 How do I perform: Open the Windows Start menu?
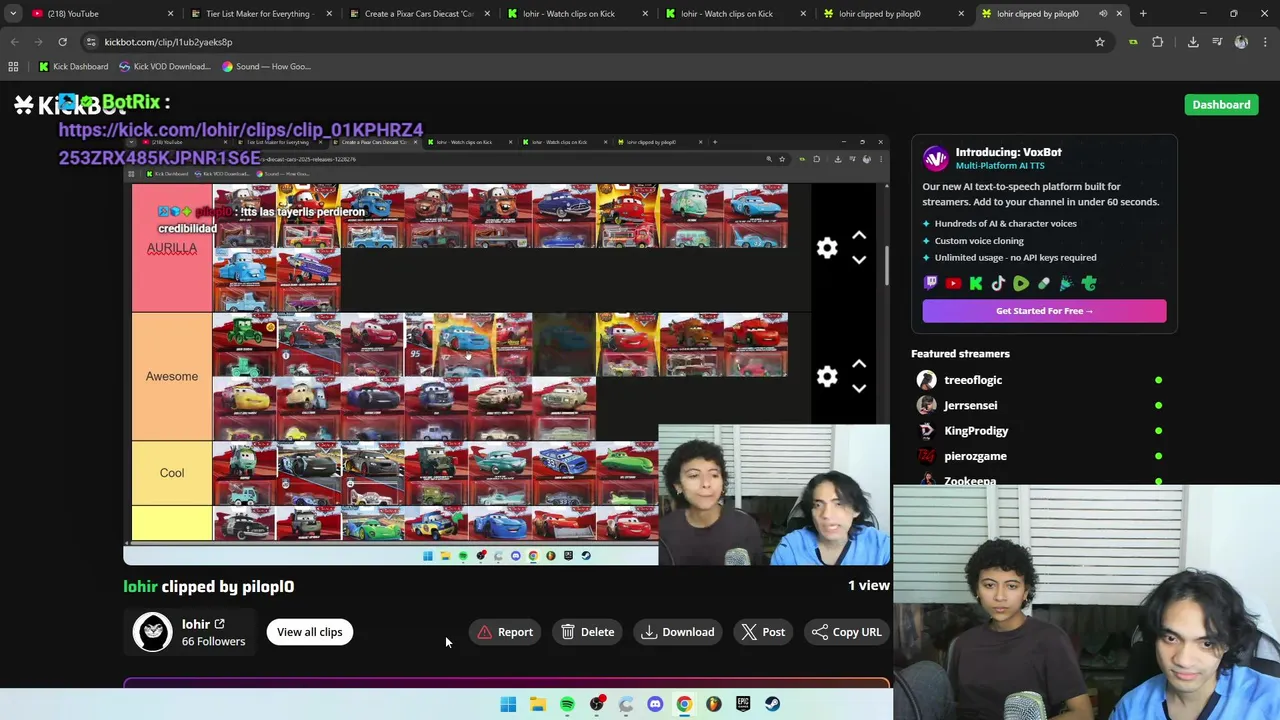tap(508, 704)
